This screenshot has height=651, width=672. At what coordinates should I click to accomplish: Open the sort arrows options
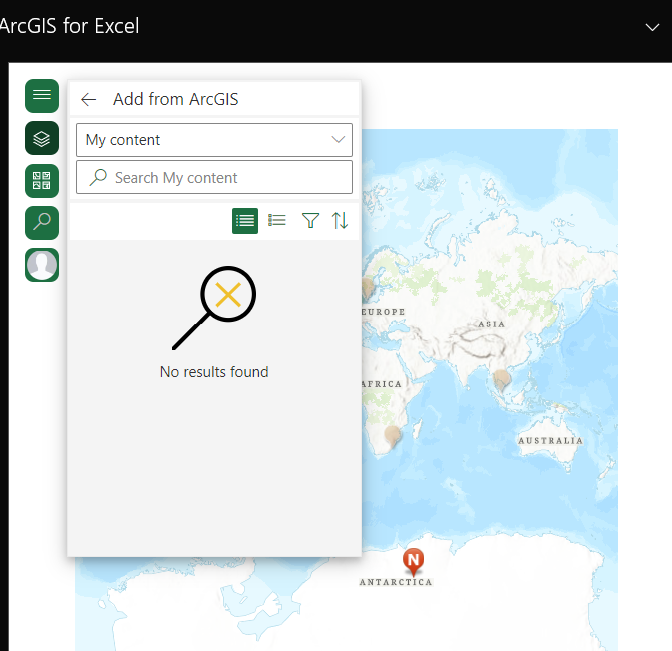click(340, 220)
